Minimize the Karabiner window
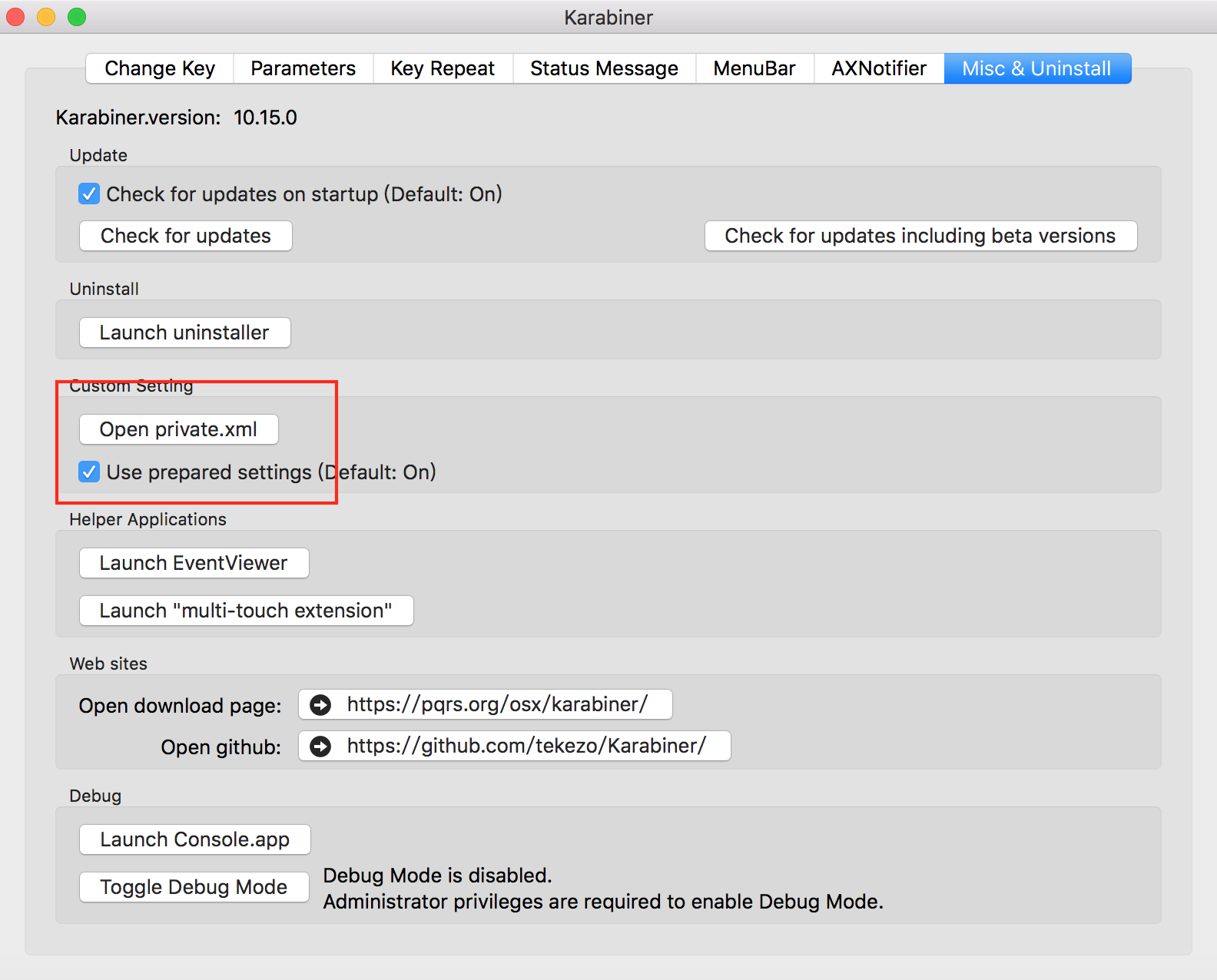 46,17
